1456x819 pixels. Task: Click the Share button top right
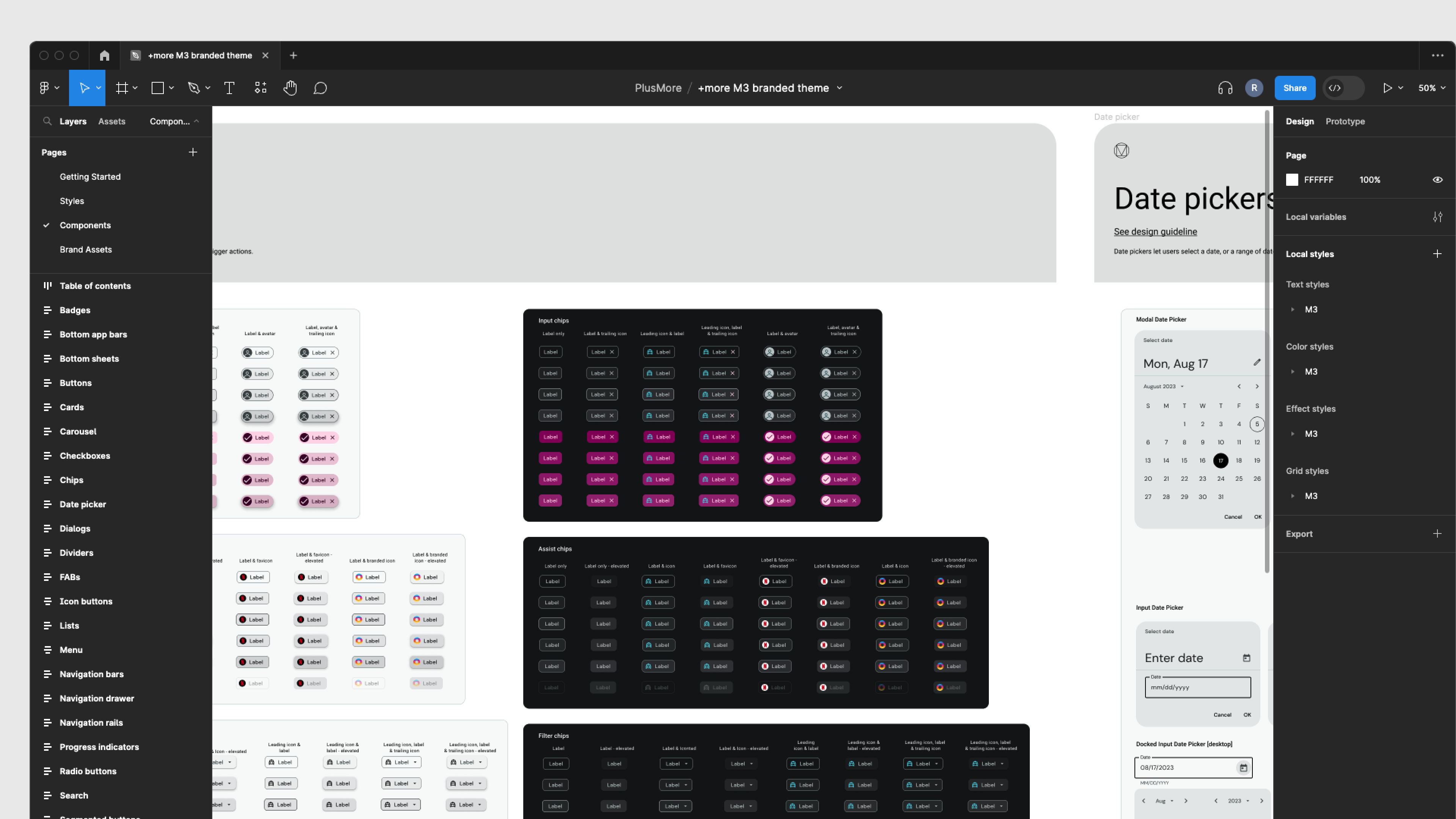1294,88
